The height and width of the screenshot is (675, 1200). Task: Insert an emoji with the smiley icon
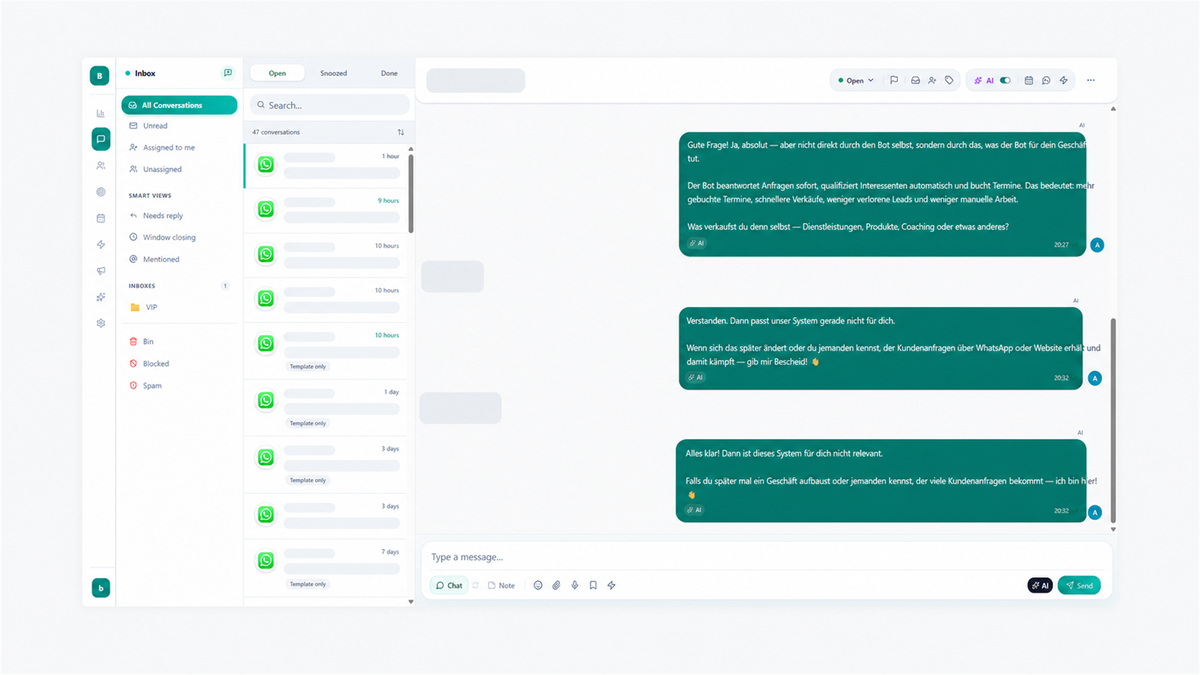(x=538, y=585)
